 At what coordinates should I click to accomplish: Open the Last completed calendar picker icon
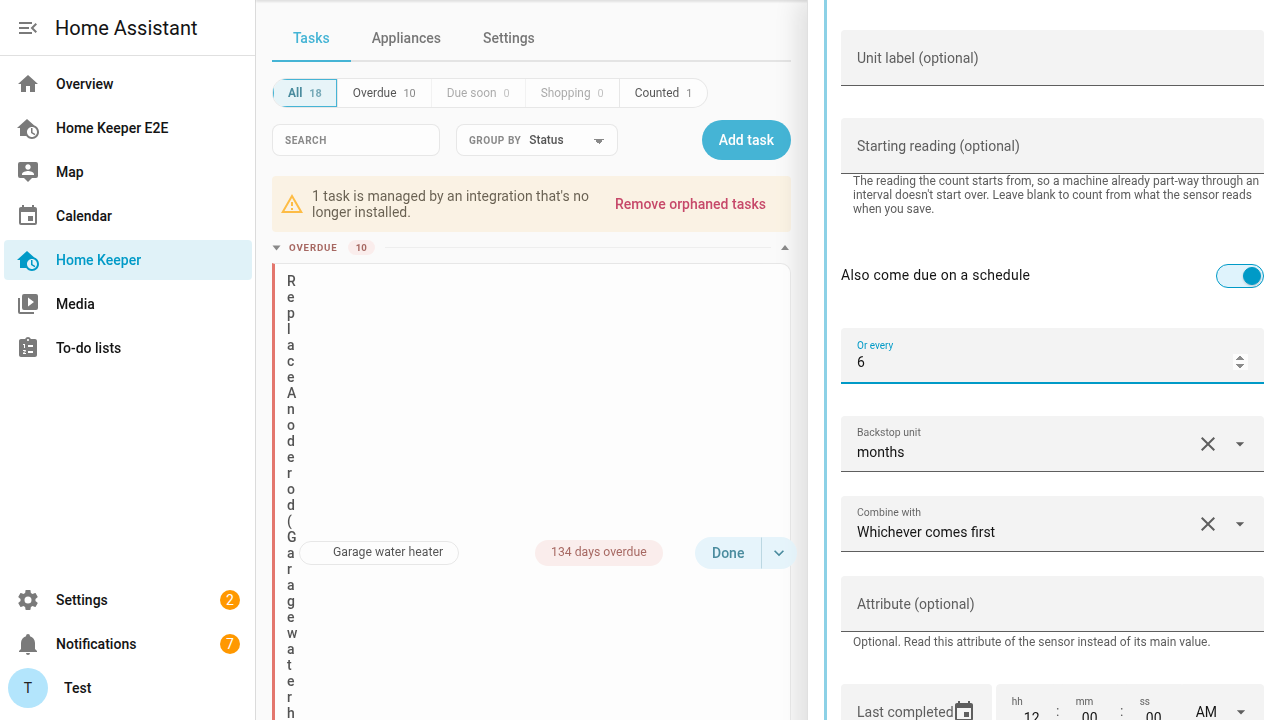point(964,711)
